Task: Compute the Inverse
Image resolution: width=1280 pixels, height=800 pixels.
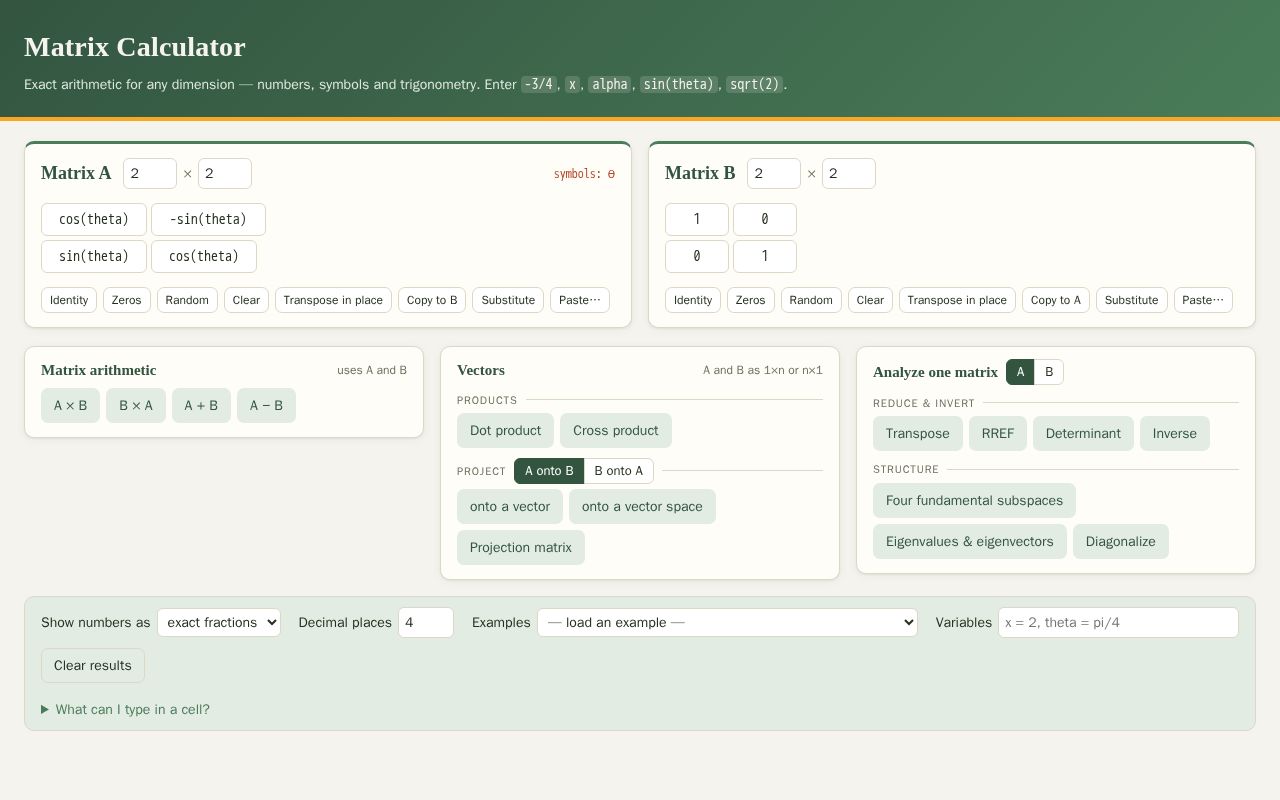Action: [x=1175, y=433]
